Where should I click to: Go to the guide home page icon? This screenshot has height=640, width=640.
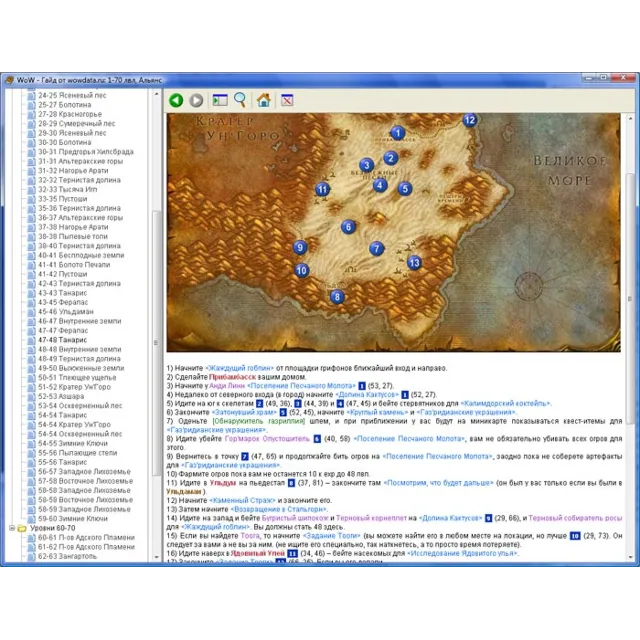pyautogui.click(x=264, y=100)
